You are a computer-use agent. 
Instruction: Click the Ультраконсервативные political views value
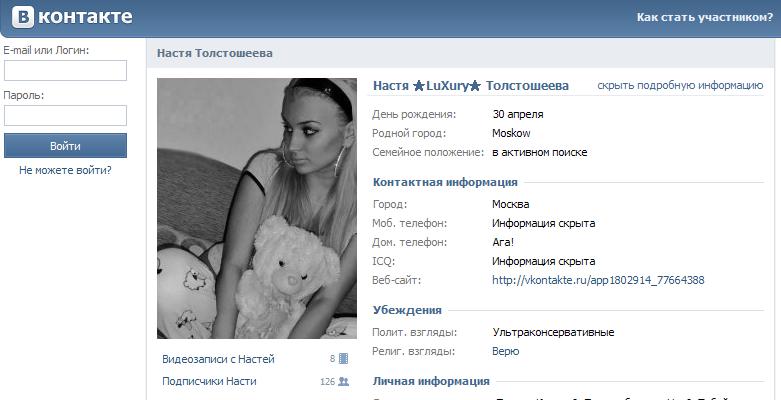553,332
